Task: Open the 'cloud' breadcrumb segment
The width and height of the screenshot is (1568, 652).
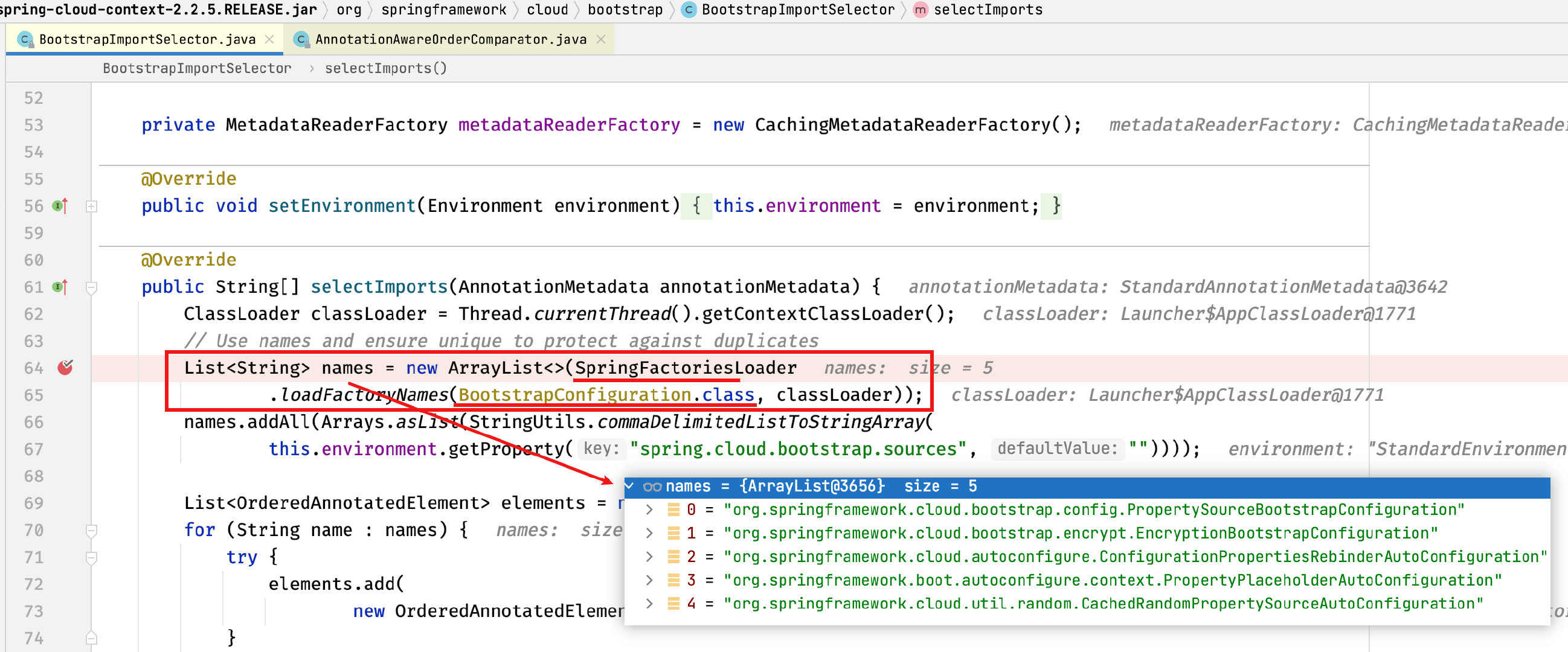Action: (547, 10)
